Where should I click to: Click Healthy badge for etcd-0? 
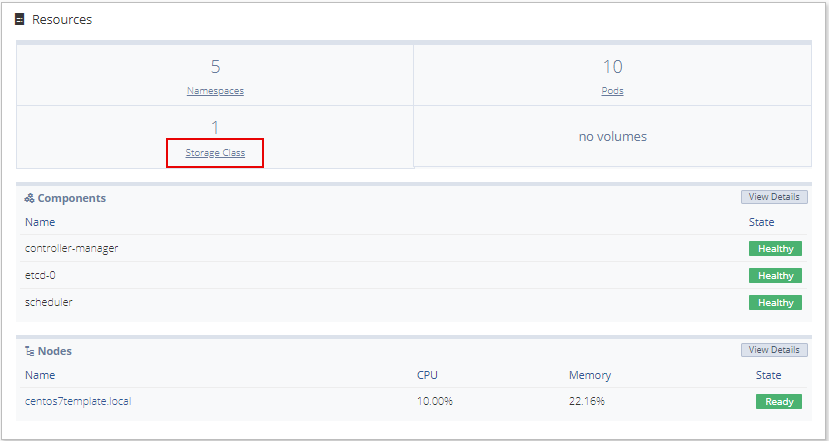pos(775,275)
